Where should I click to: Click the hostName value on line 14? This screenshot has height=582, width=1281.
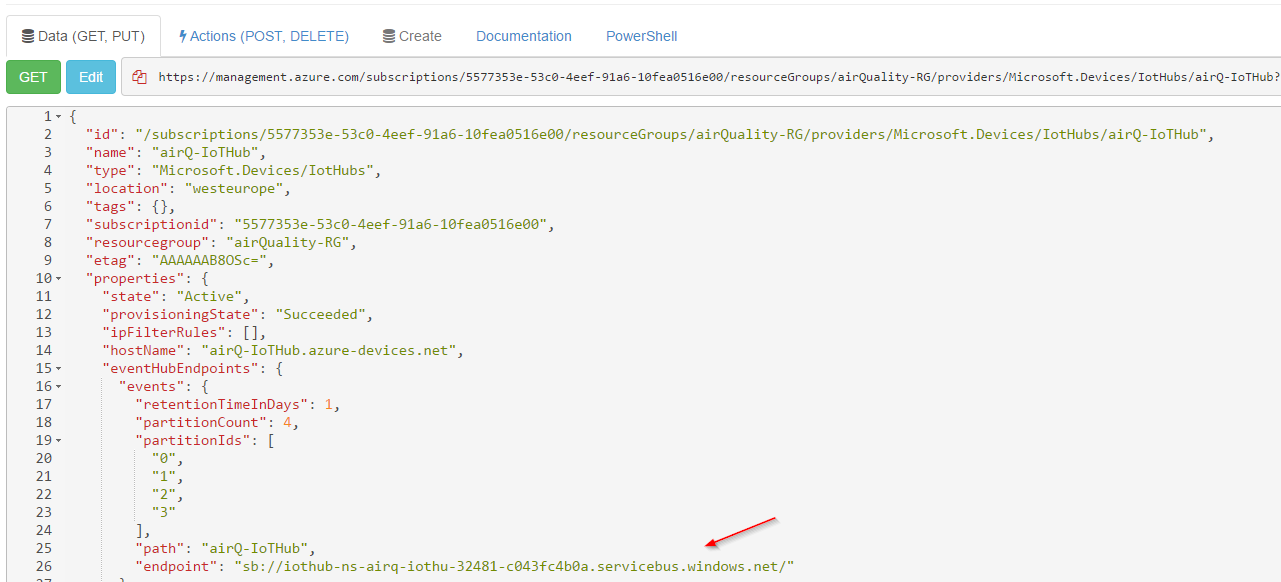328,350
